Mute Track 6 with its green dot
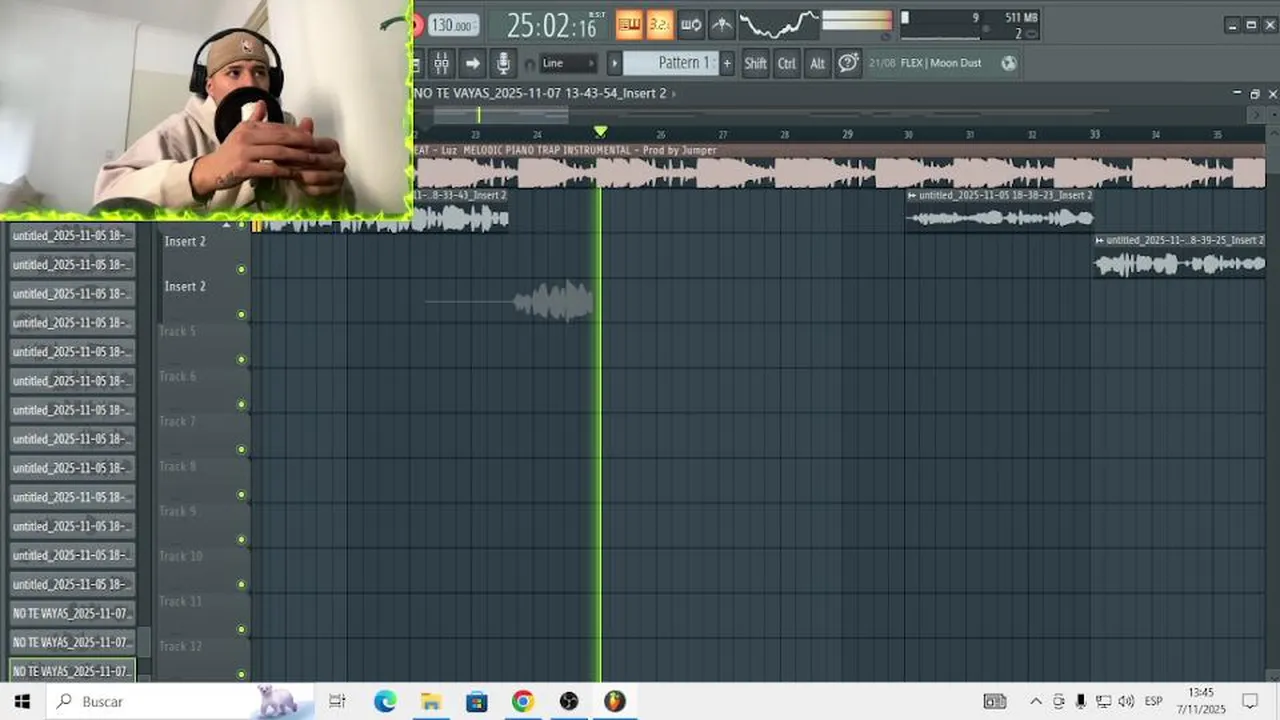This screenshot has height=720, width=1280. coord(241,405)
